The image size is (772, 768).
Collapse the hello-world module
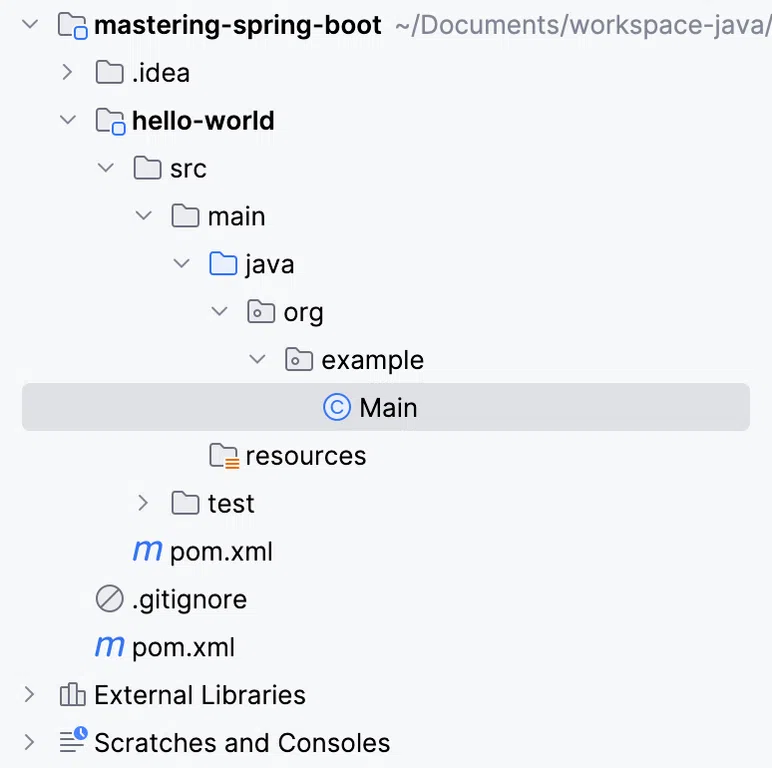click(x=67, y=120)
